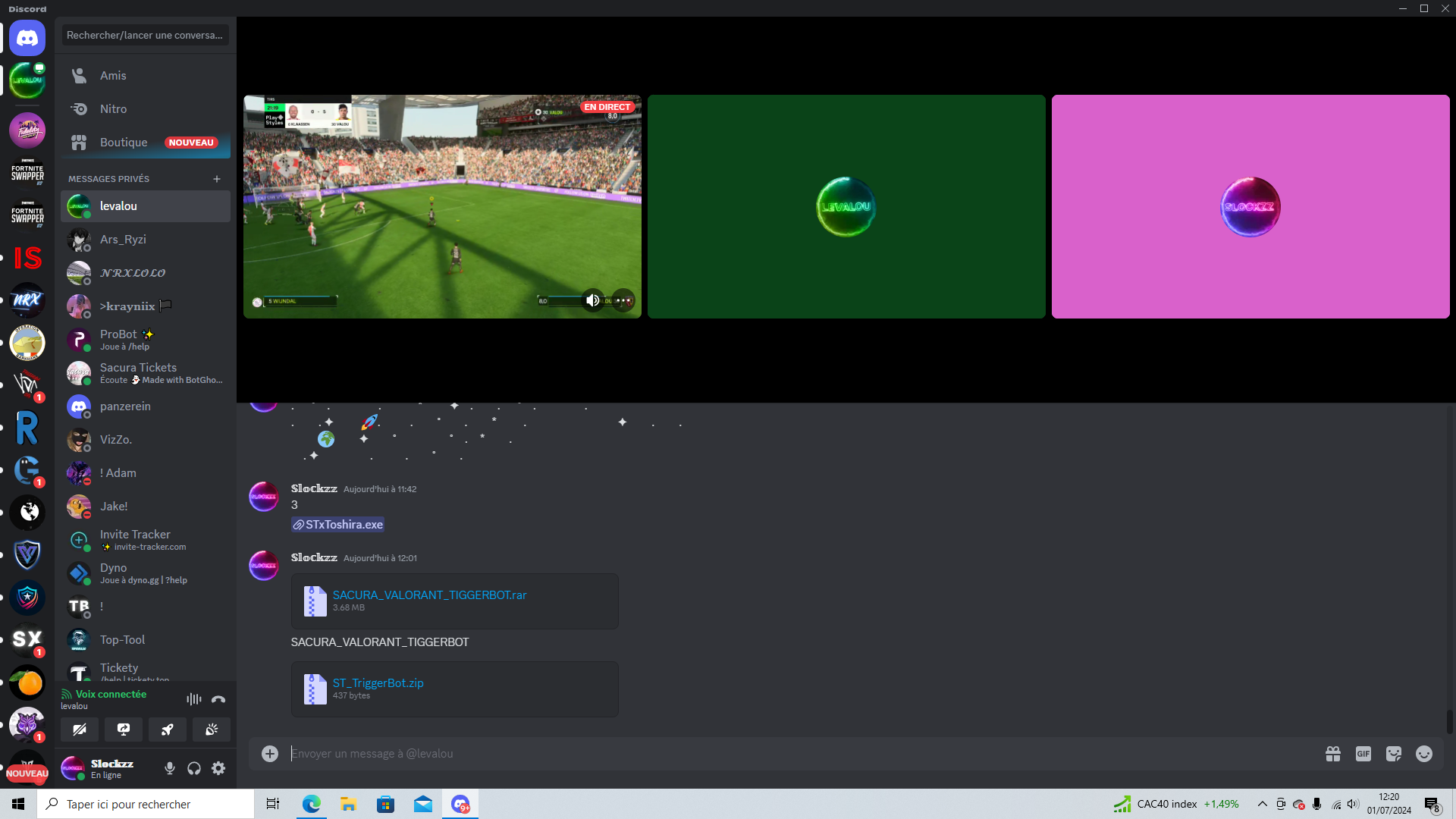Open the CAC40 index taskbar widget
The image size is (1456, 819).
pos(1175,804)
